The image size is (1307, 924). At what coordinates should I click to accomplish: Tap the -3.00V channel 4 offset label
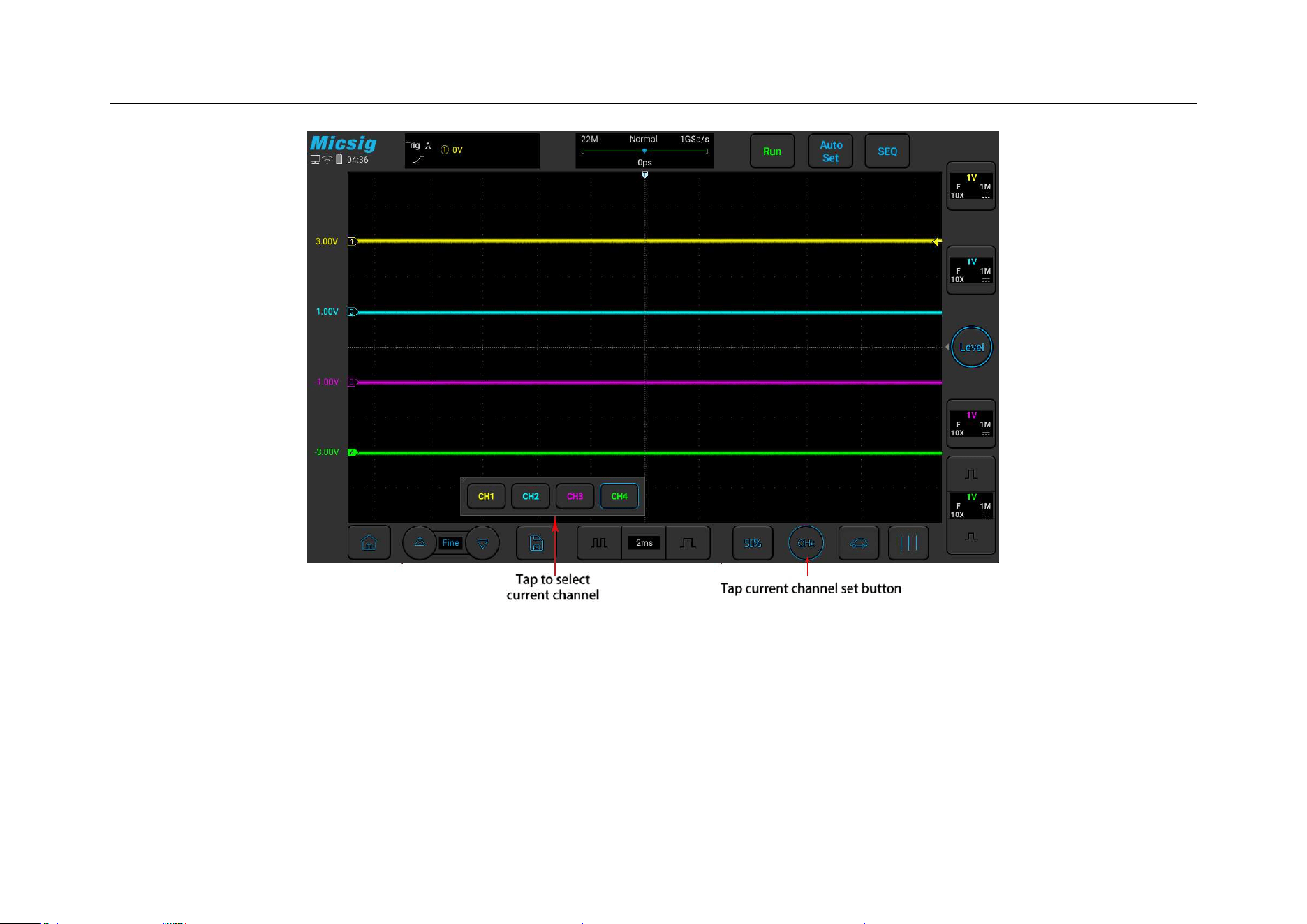tap(327, 452)
